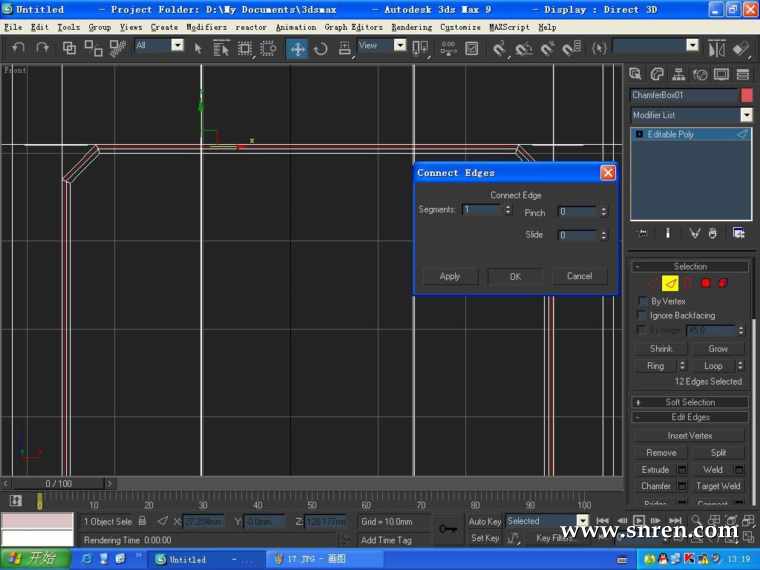Choose Polygon sub-object selection mode
The height and width of the screenshot is (570, 760).
coord(705,284)
